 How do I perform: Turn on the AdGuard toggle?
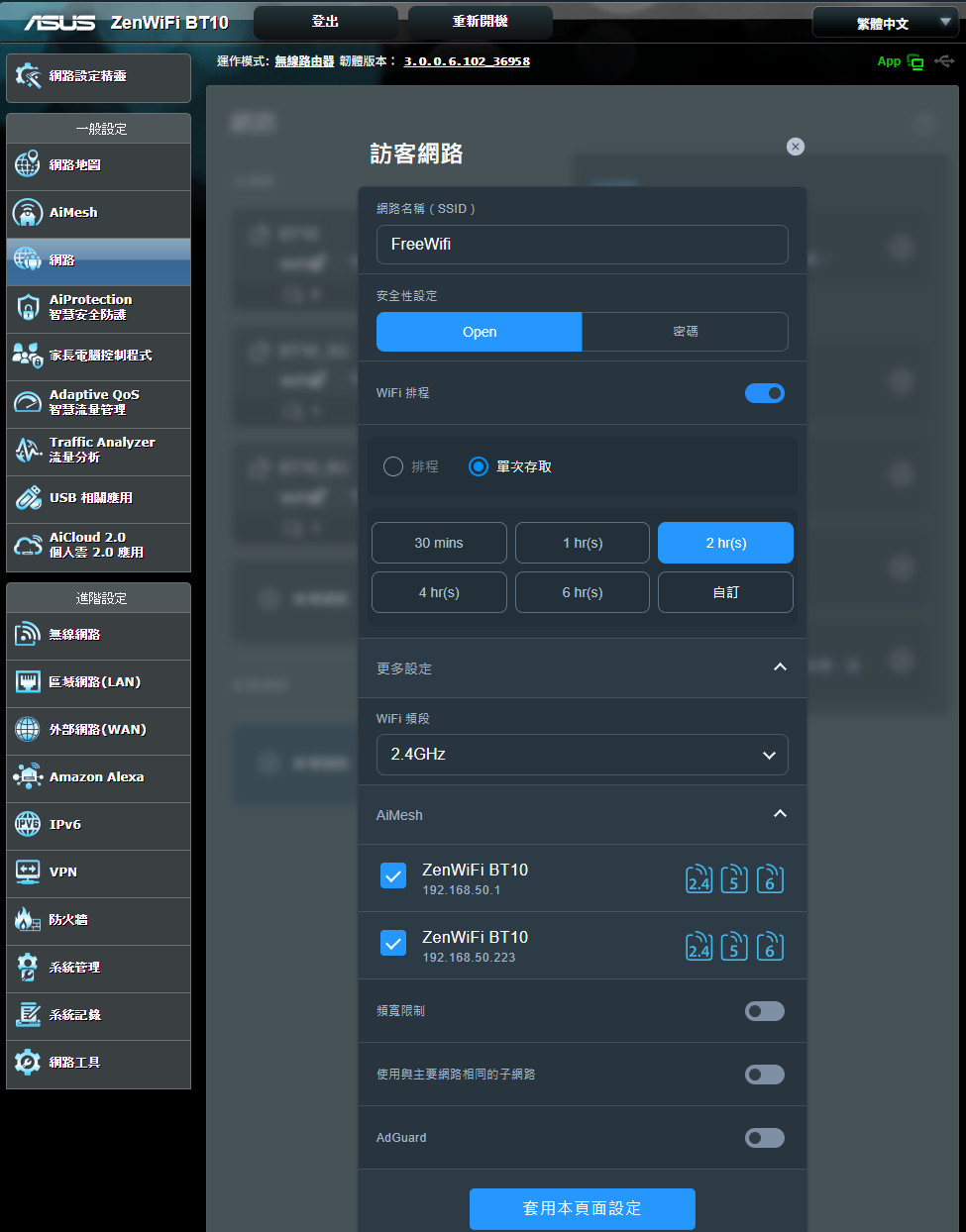point(765,1138)
